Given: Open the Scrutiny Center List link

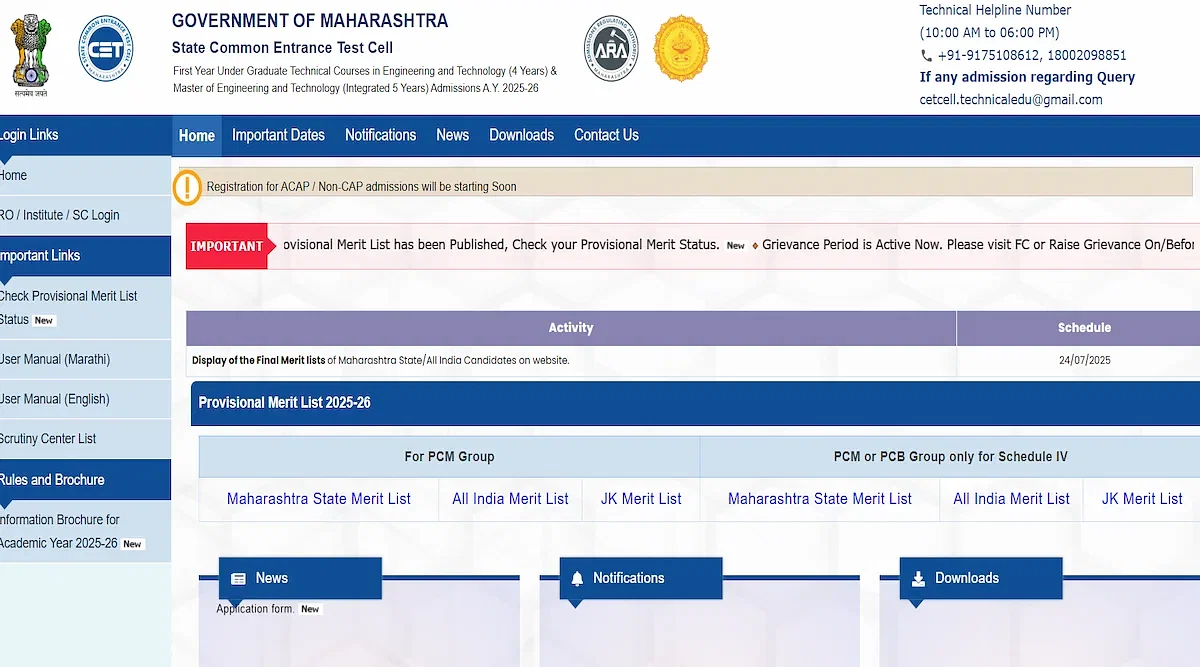Looking at the screenshot, I should tap(85, 439).
